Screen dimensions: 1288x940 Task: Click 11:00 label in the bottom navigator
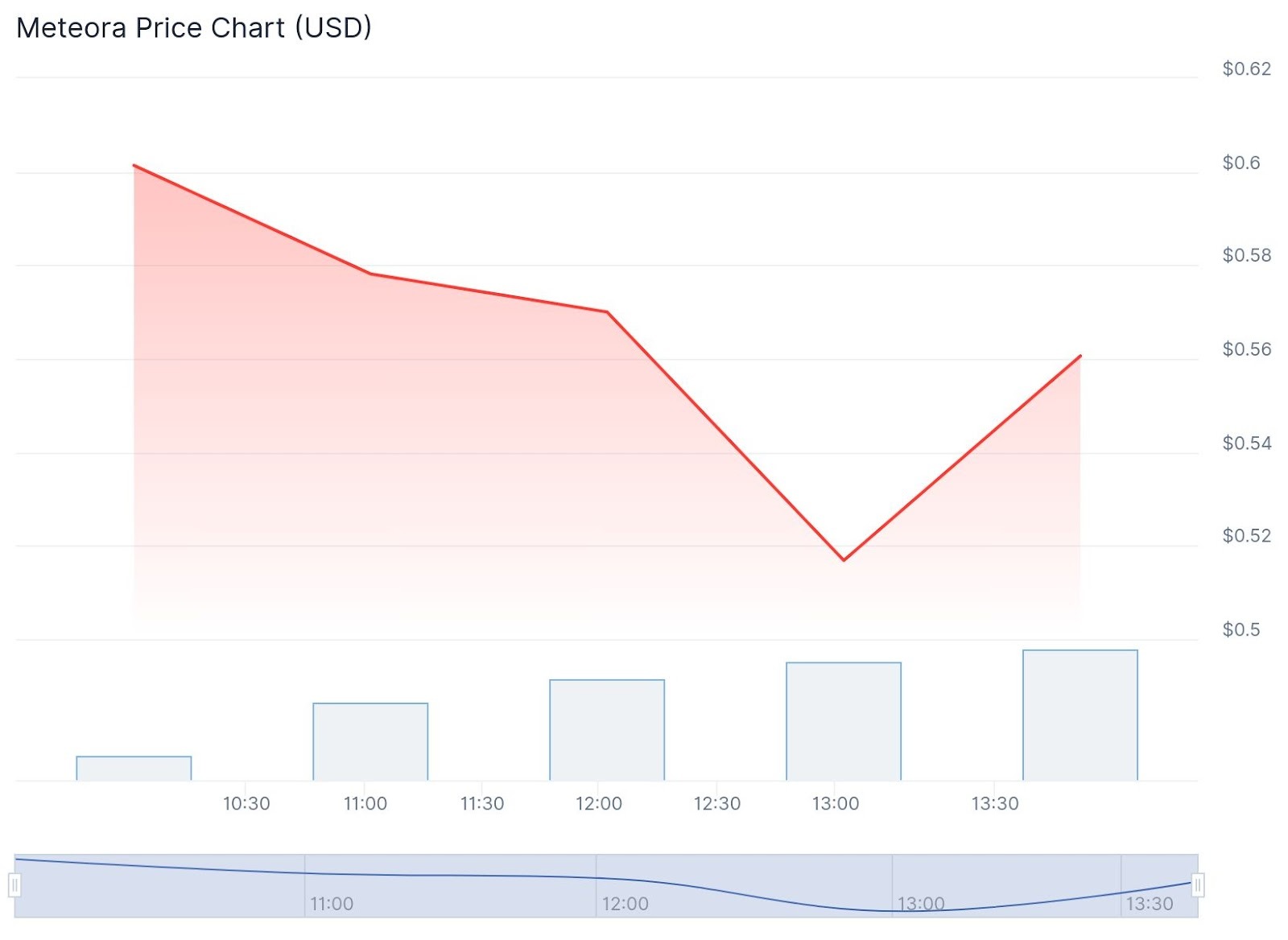(x=332, y=904)
